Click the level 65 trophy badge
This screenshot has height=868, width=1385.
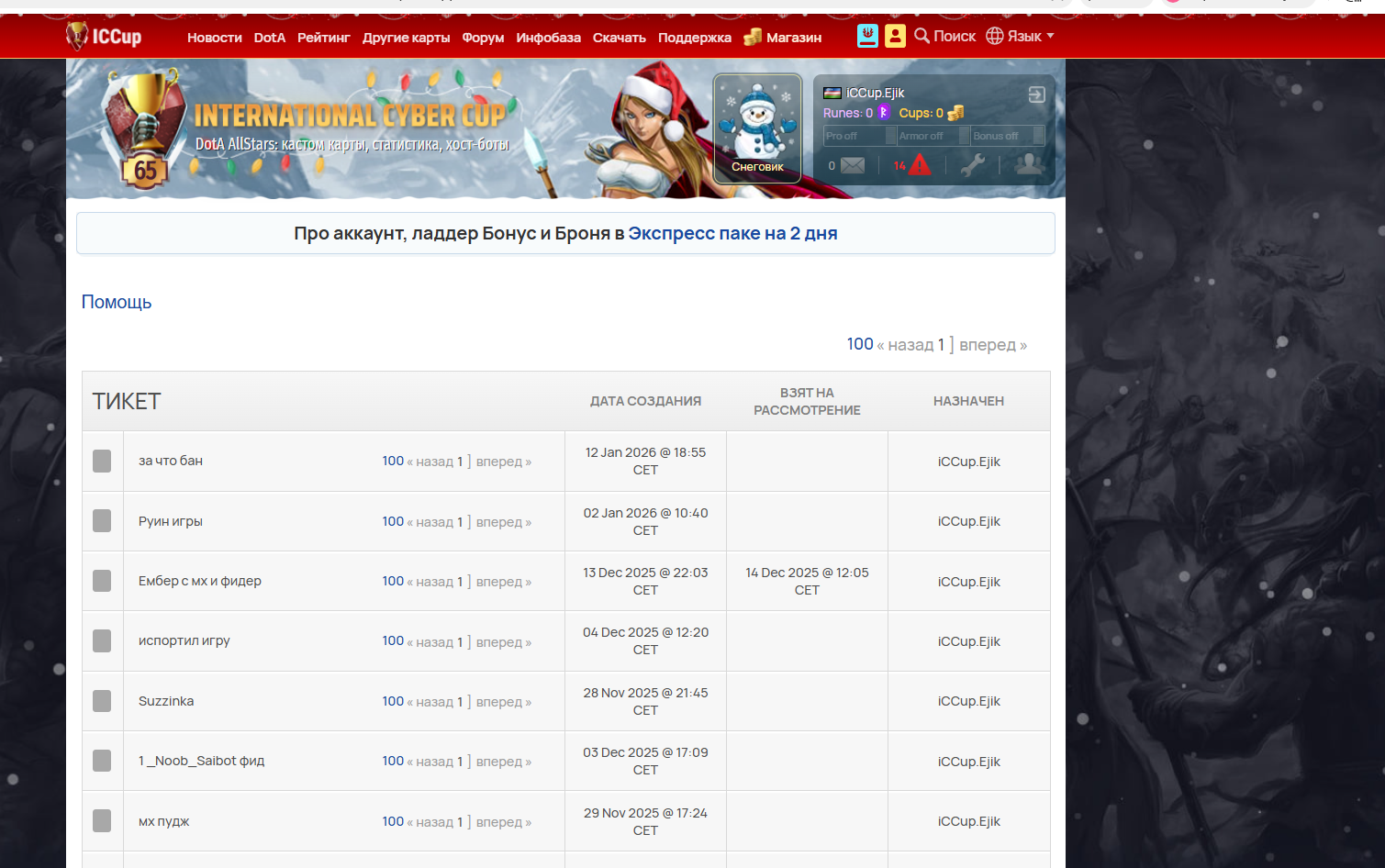pos(145,128)
